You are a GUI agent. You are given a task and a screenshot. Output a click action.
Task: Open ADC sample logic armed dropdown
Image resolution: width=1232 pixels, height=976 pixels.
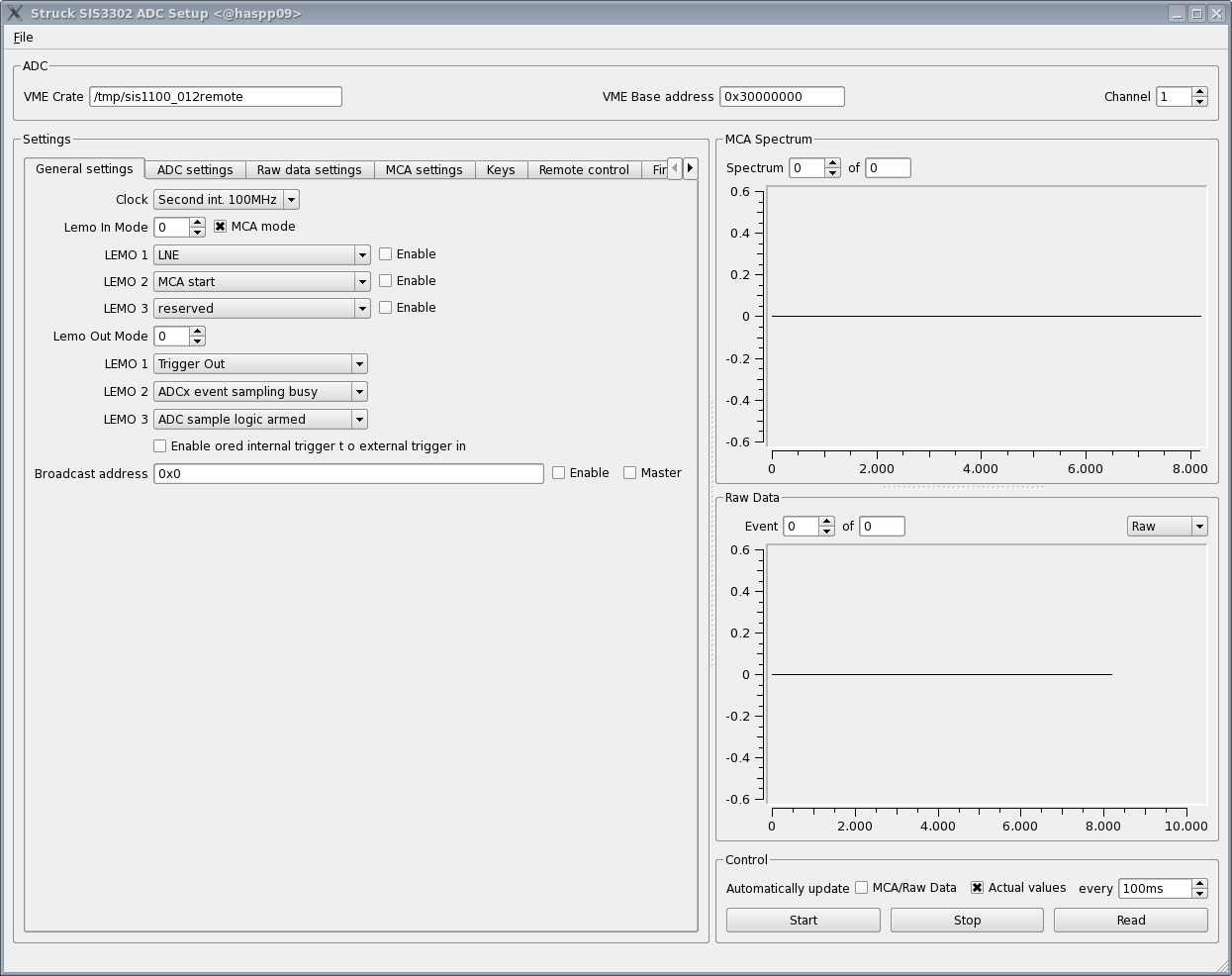point(260,420)
